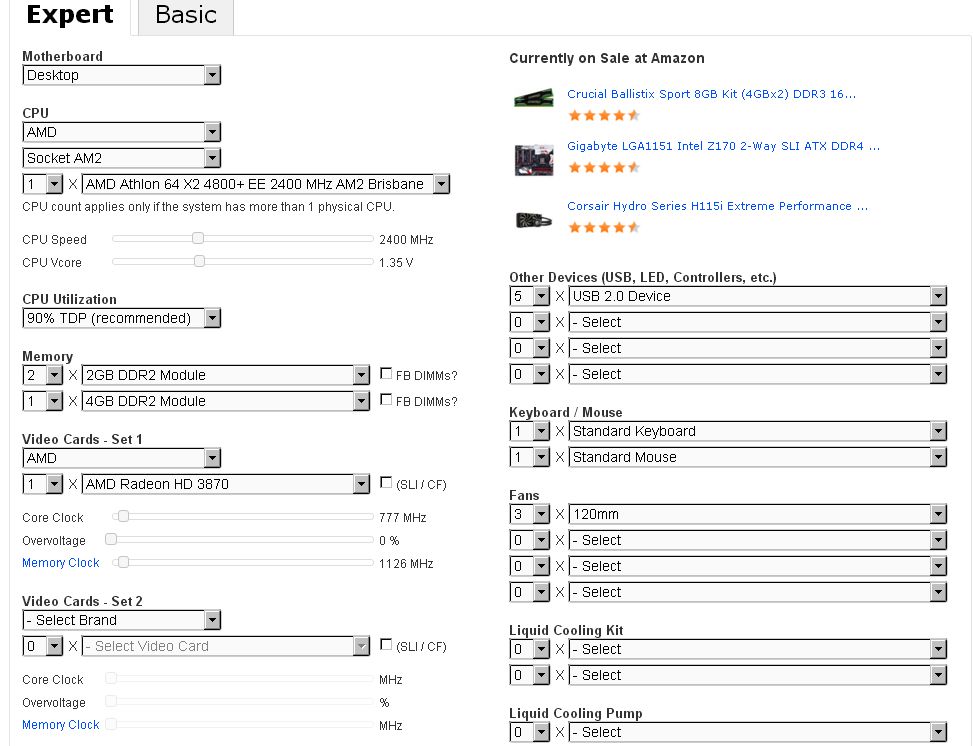Click star rating under Corsair Hydro listing

(603, 227)
